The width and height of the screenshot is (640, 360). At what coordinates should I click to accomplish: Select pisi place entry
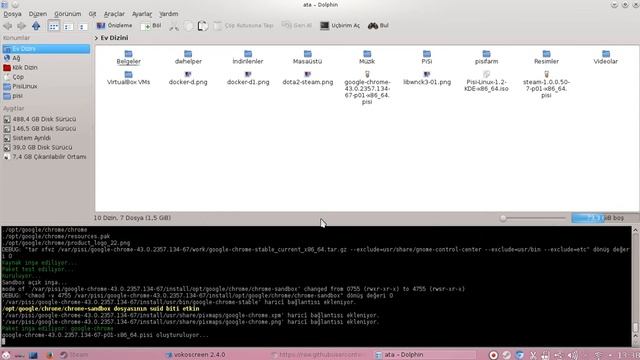pyautogui.click(x=46, y=96)
